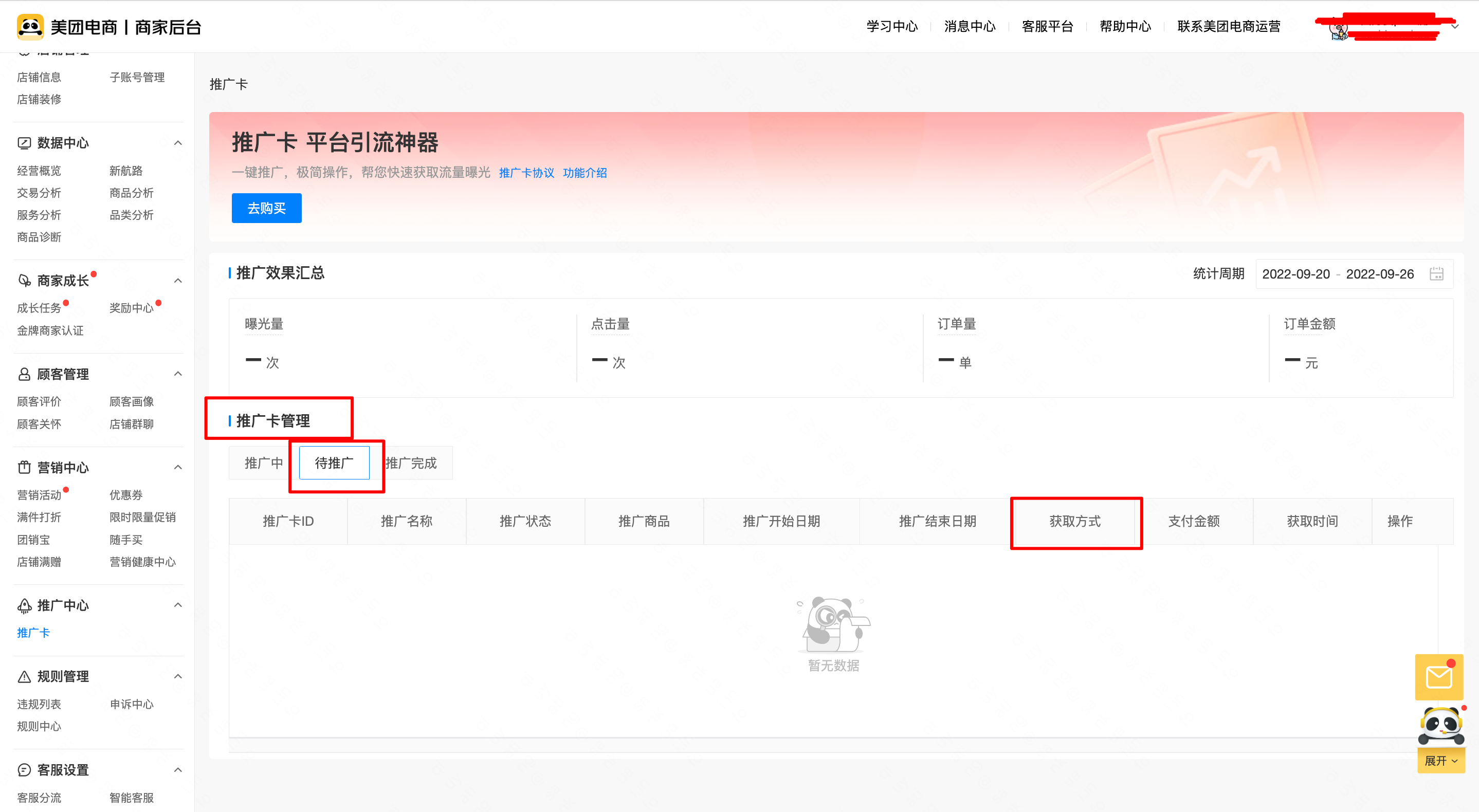The width and height of the screenshot is (1479, 812).
Task: Switch to the 推广完成 tab
Action: 412,463
